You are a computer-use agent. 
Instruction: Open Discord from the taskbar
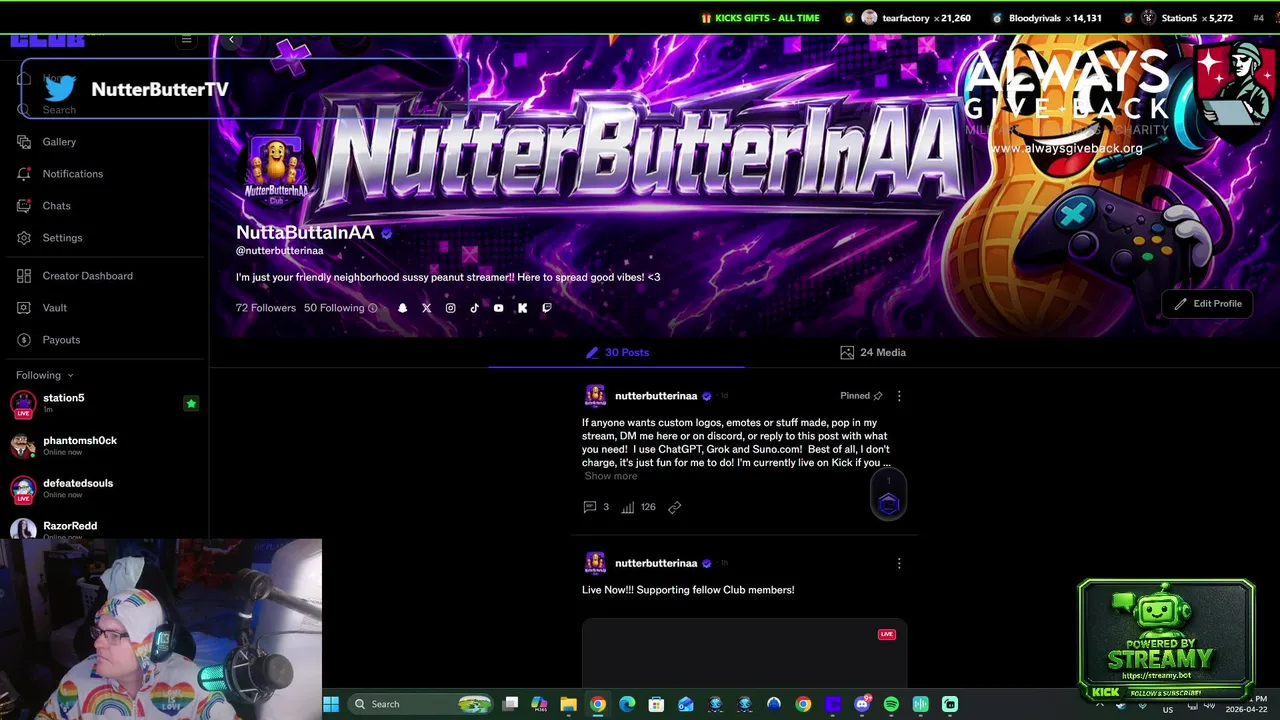[862, 704]
